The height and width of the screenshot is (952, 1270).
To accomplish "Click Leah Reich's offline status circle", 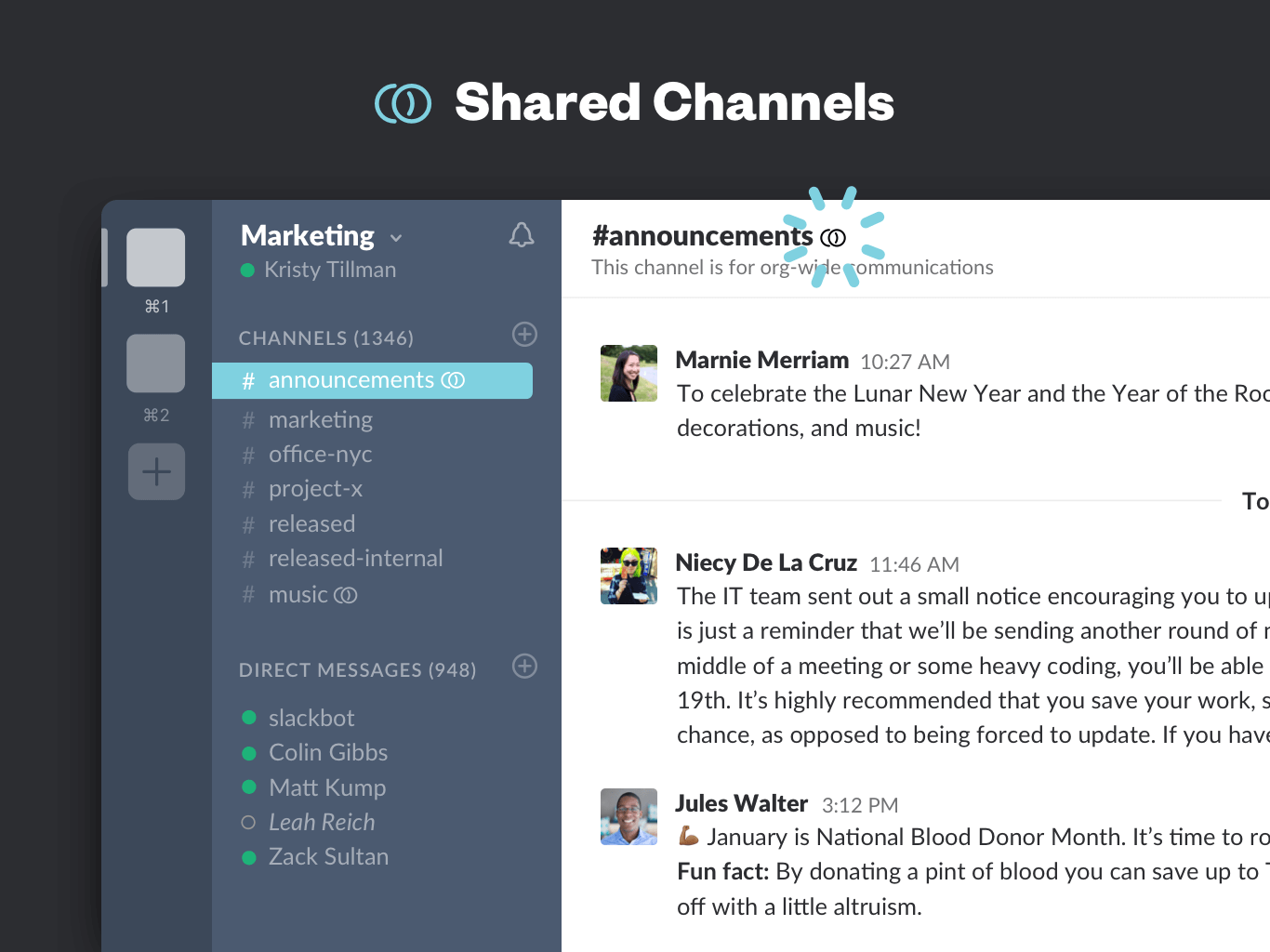I will pos(247,822).
